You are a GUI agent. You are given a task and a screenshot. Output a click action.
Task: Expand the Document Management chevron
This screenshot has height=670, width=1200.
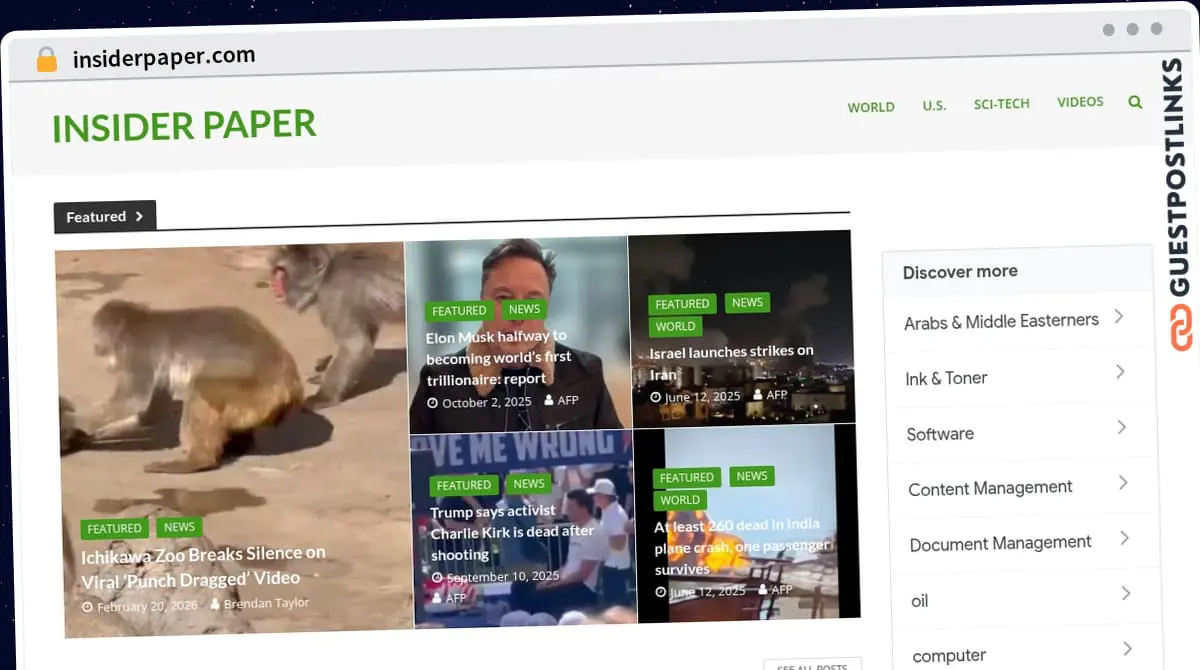click(x=1124, y=538)
